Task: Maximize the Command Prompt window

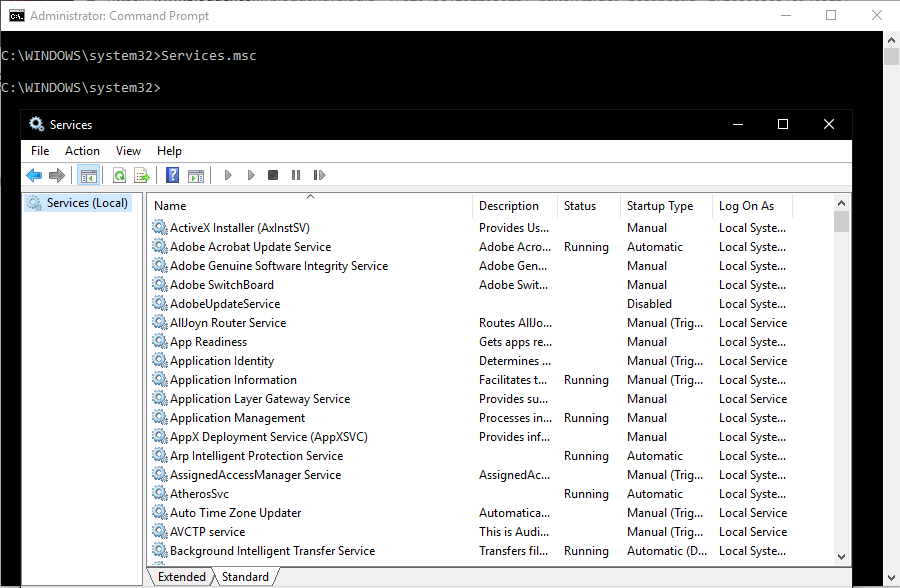Action: click(831, 16)
